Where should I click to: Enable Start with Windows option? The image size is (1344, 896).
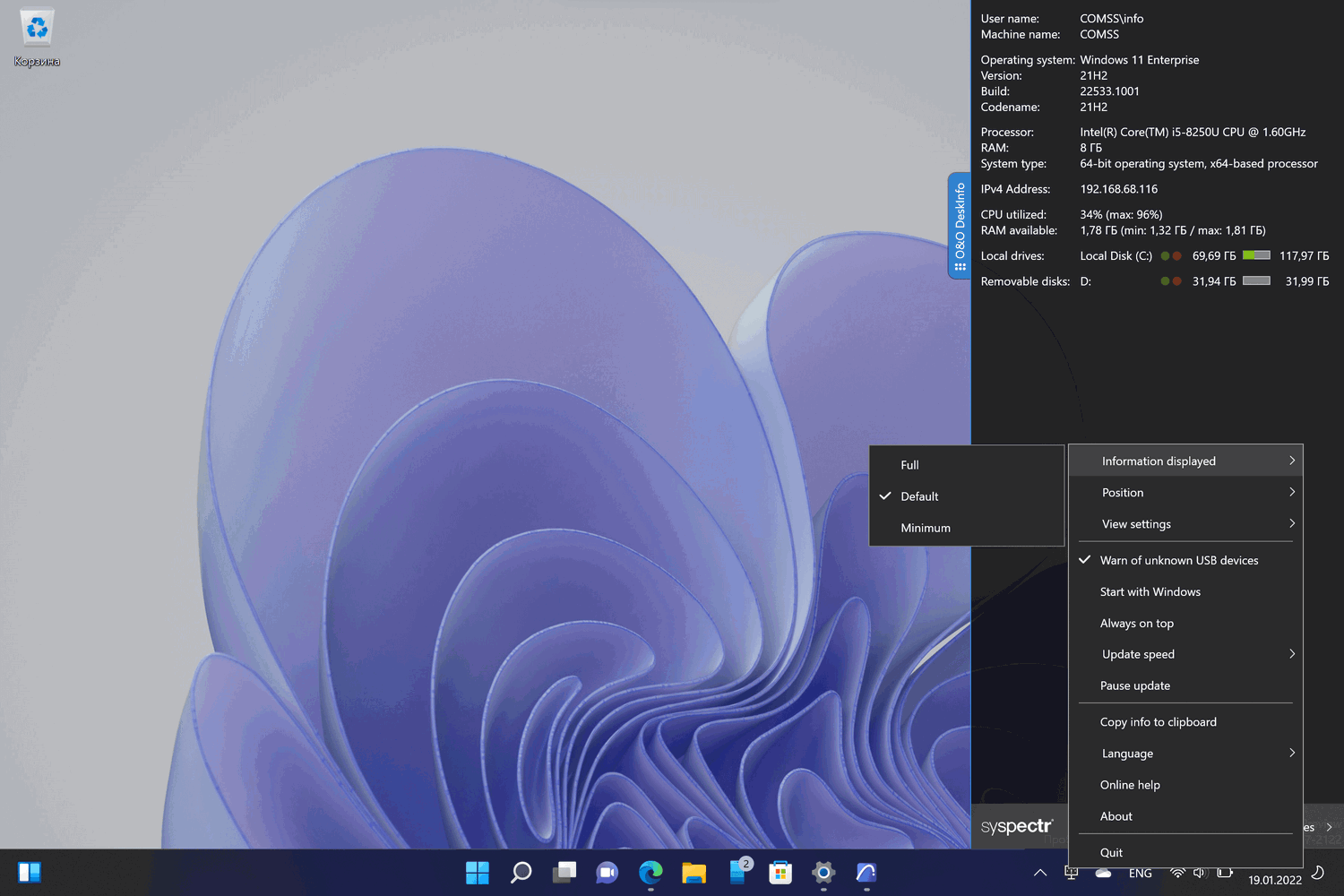click(1150, 591)
